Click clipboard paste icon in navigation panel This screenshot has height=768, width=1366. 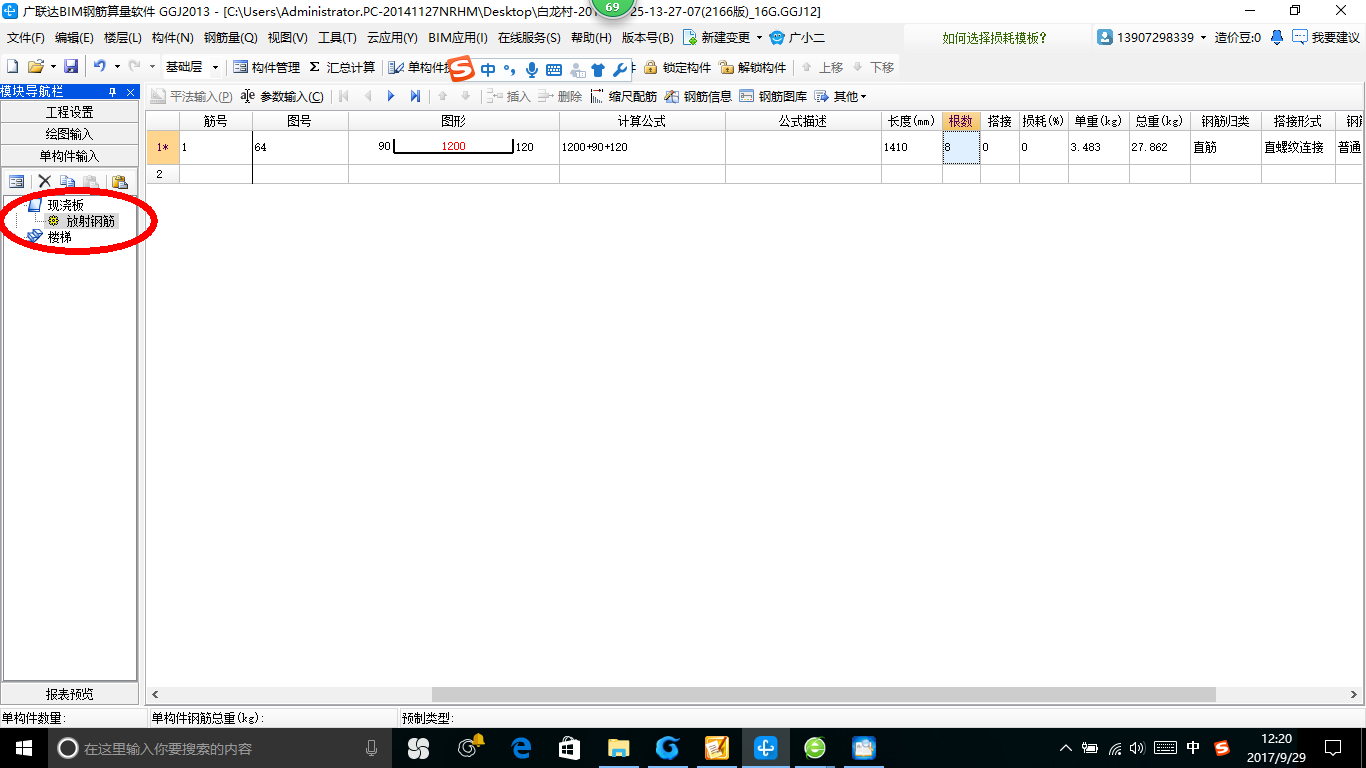tap(120, 181)
